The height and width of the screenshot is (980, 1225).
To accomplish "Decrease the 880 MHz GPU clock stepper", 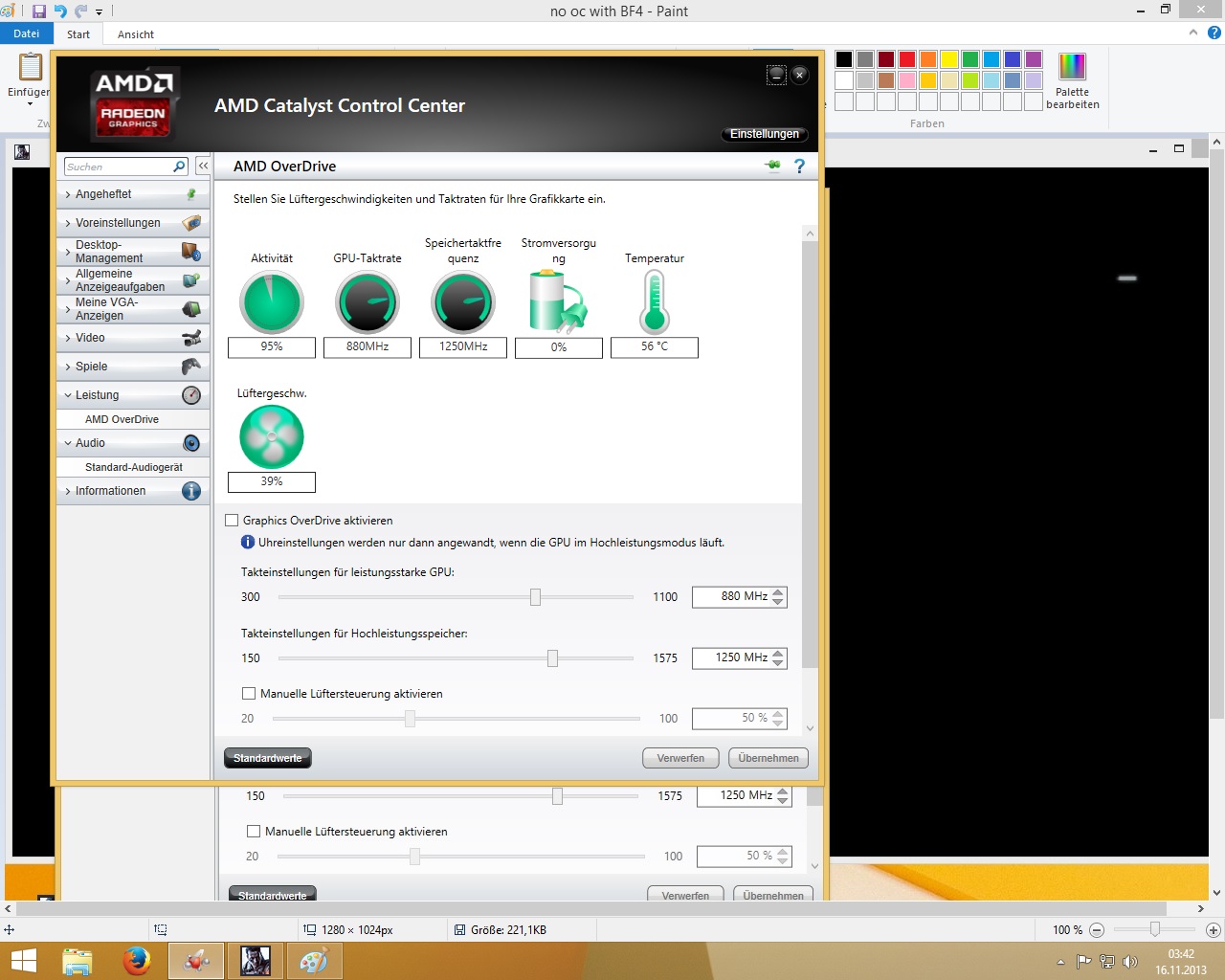I will (x=778, y=602).
